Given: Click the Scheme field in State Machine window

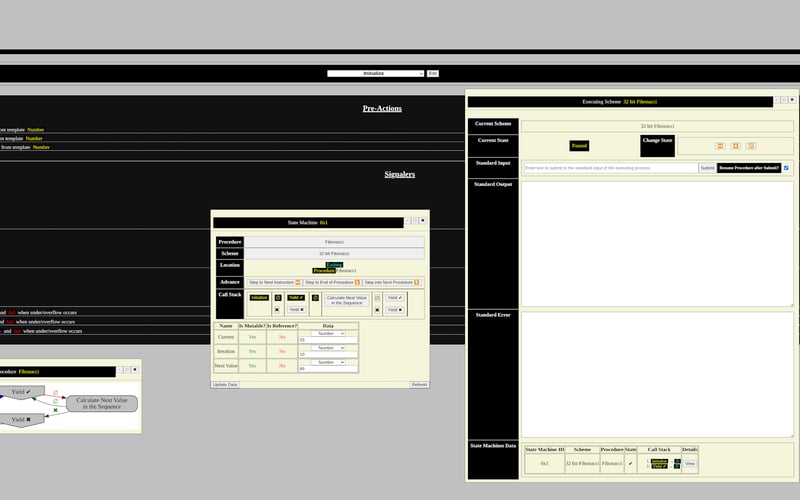Looking at the screenshot, I should (334, 254).
